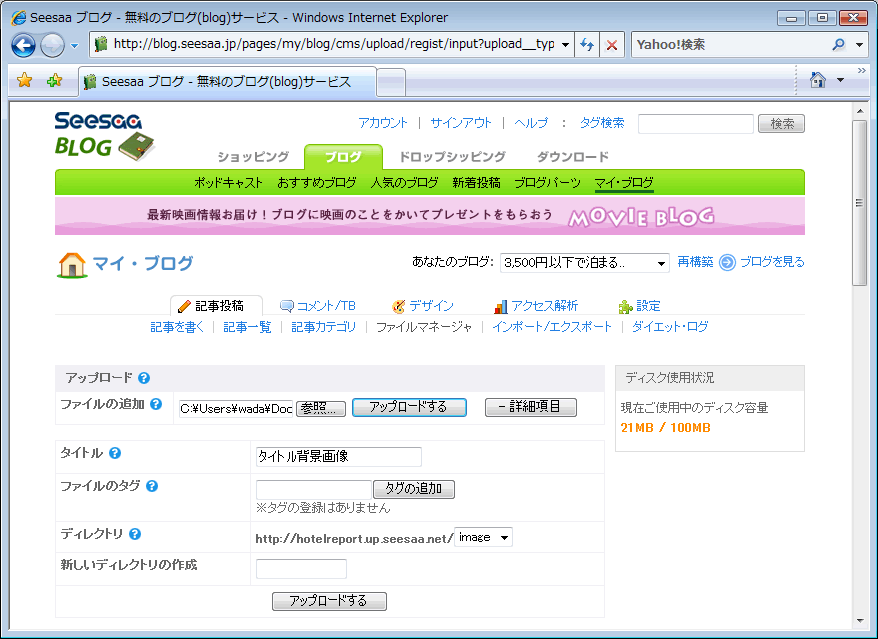
Task: Click the Seesaa BLOG logo
Action: 104,136
